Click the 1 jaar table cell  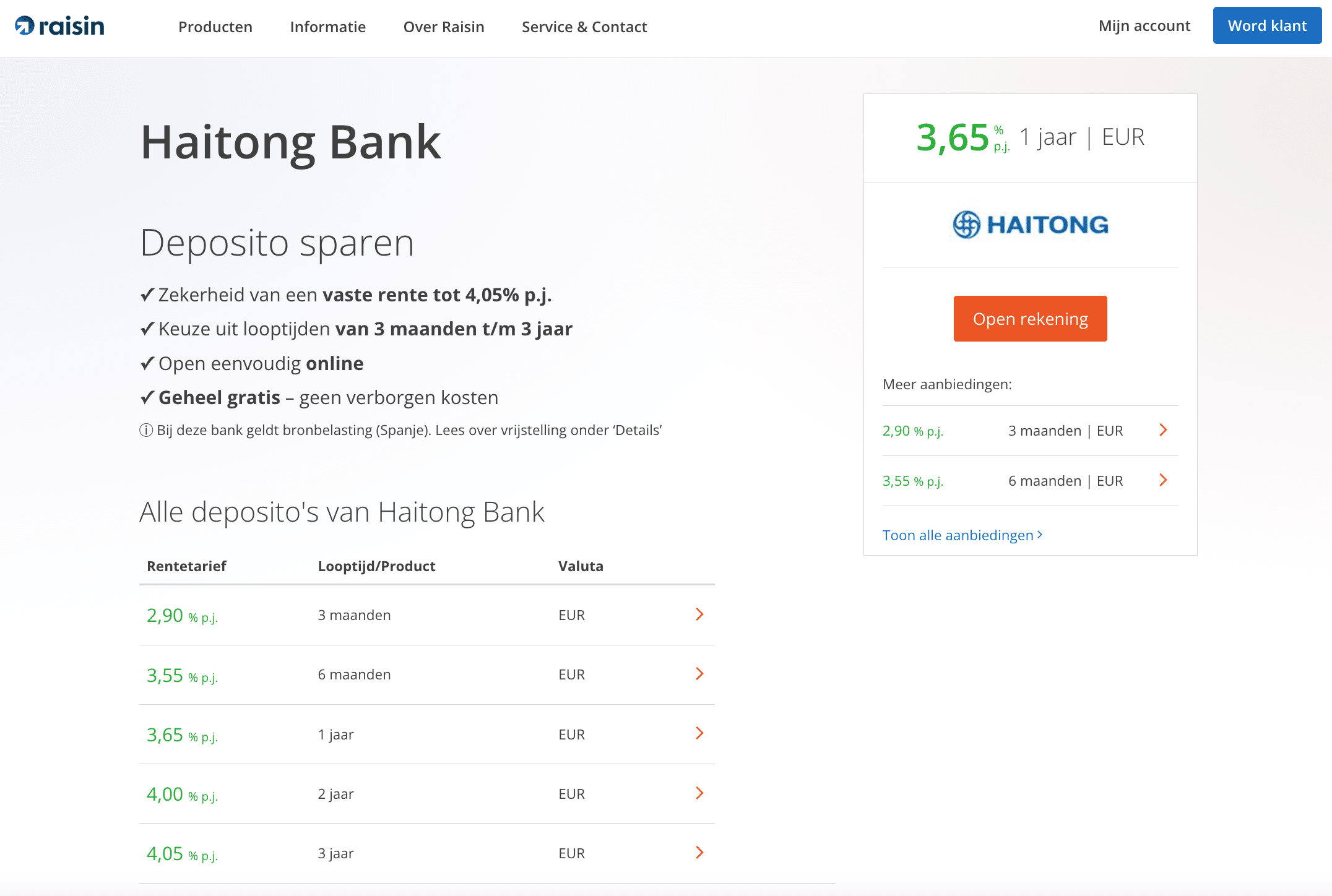click(335, 734)
